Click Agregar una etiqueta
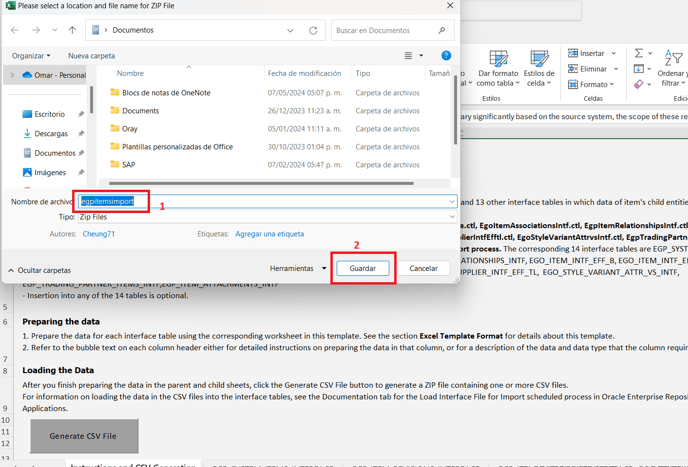This screenshot has width=688, height=467. click(269, 234)
